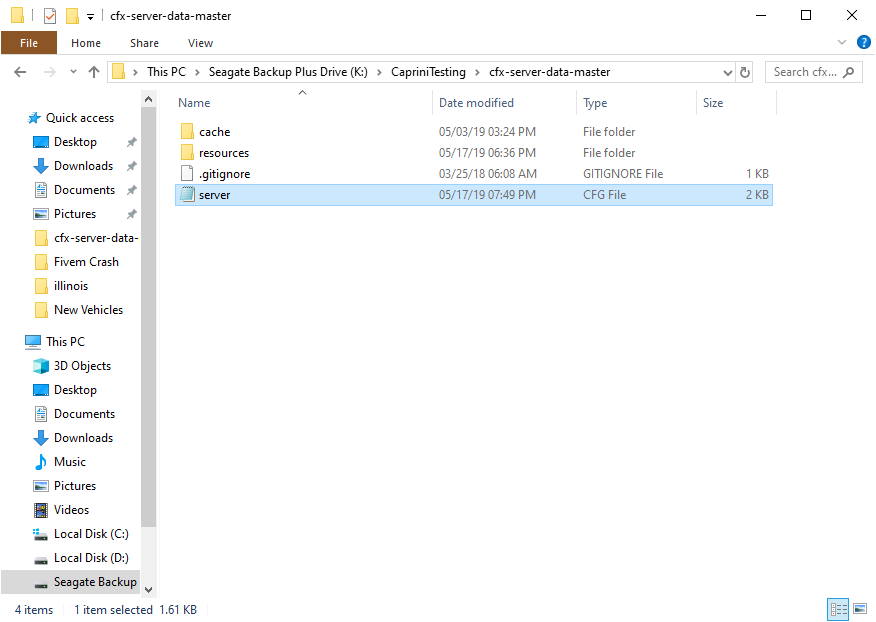This screenshot has height=622, width=876.
Task: Go up one folder level arrow
Action: pyautogui.click(x=94, y=72)
